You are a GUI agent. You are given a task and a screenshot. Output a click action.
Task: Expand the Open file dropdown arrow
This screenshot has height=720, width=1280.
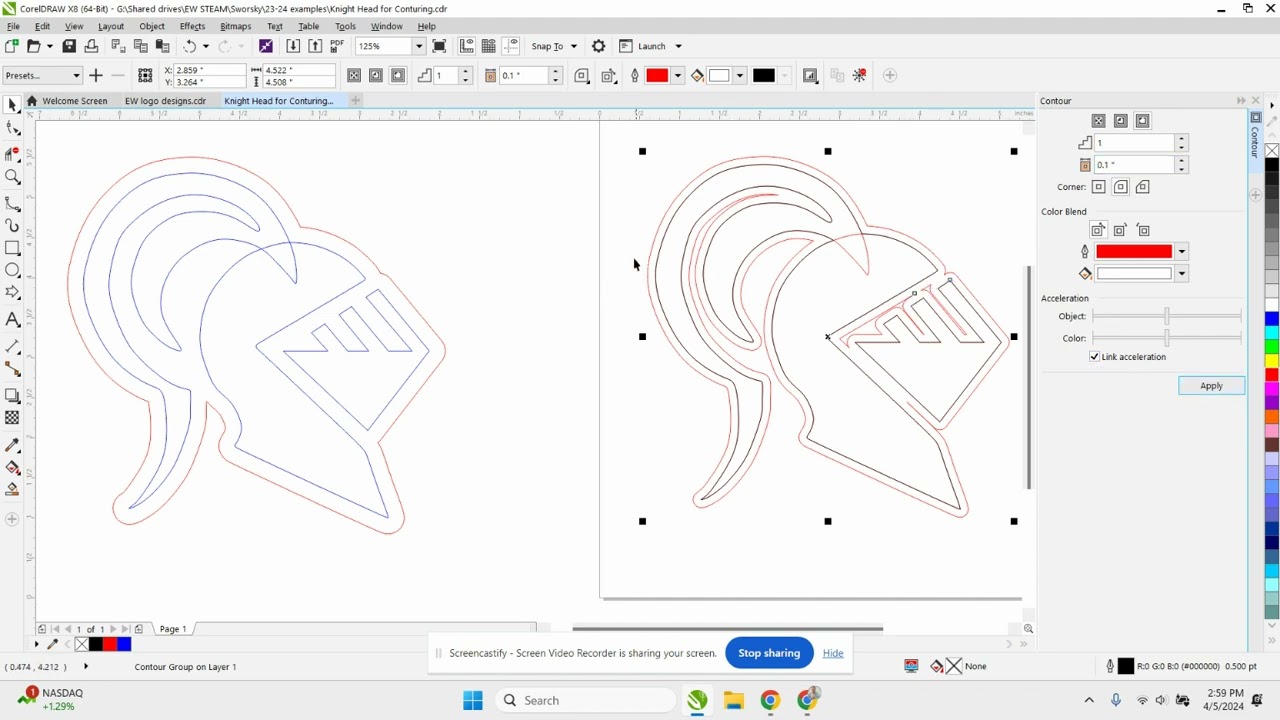tap(49, 46)
